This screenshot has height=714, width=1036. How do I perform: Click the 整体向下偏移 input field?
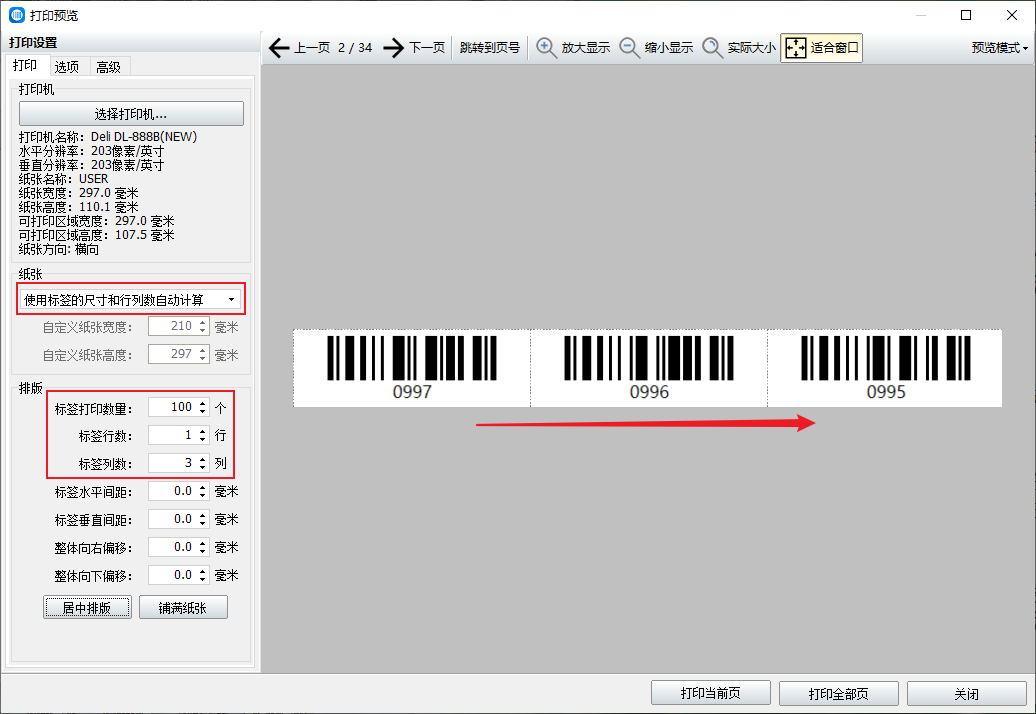tap(172, 575)
